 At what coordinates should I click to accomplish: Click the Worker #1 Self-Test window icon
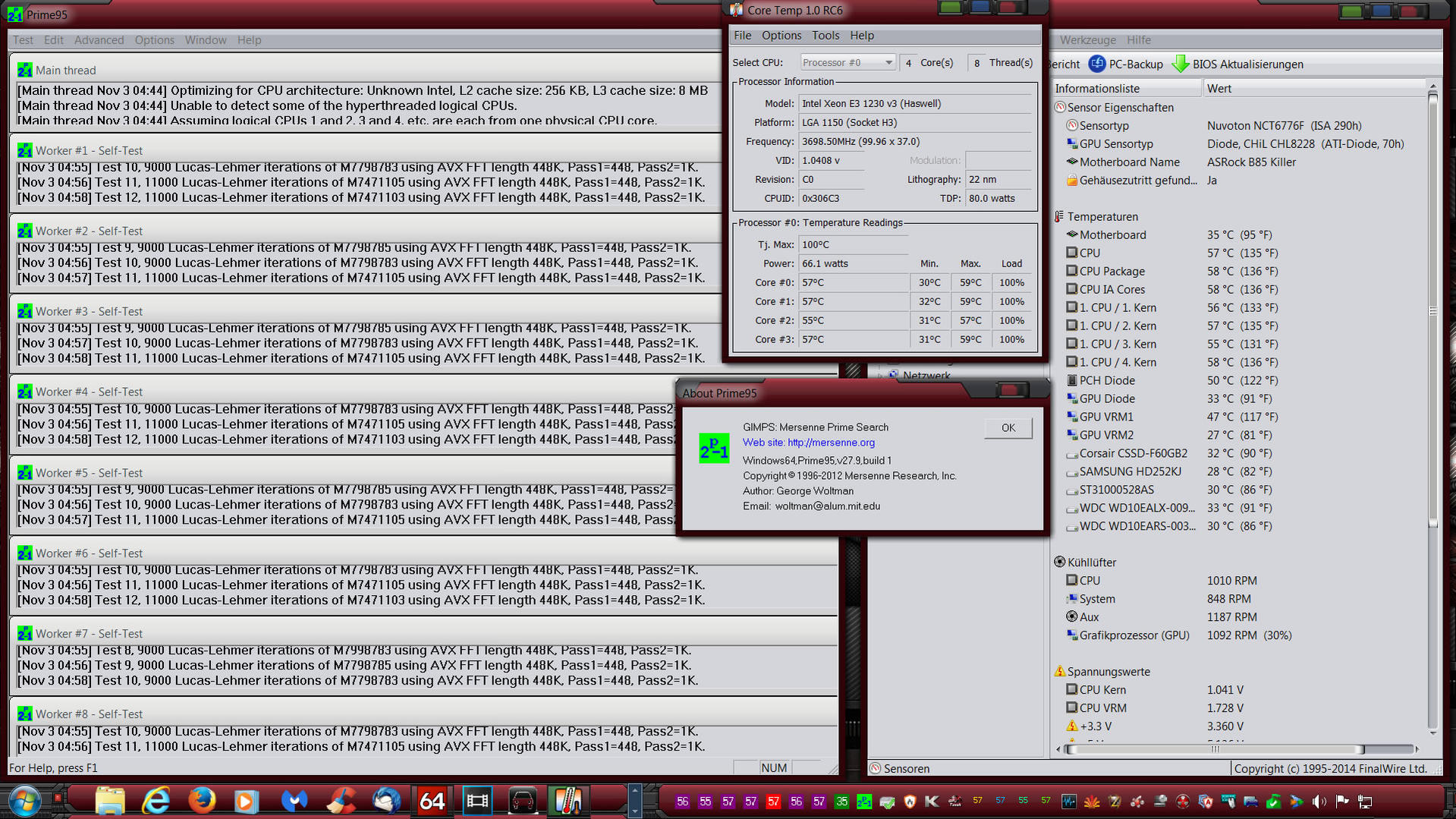point(25,150)
